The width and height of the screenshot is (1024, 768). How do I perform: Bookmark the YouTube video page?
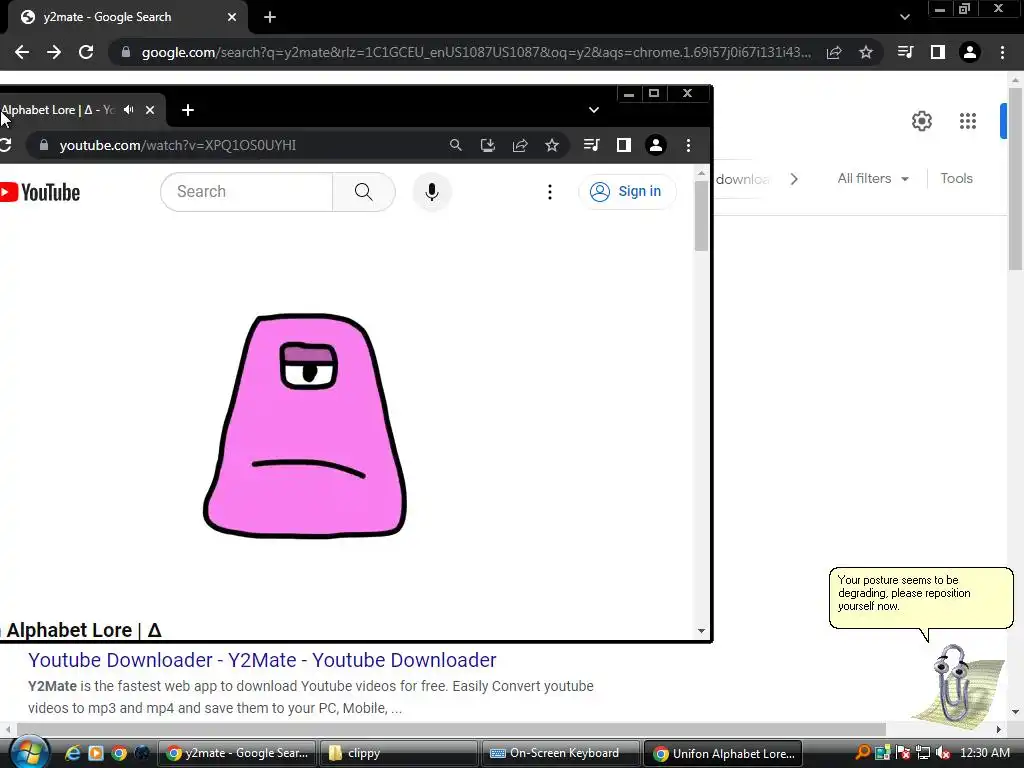(x=552, y=145)
